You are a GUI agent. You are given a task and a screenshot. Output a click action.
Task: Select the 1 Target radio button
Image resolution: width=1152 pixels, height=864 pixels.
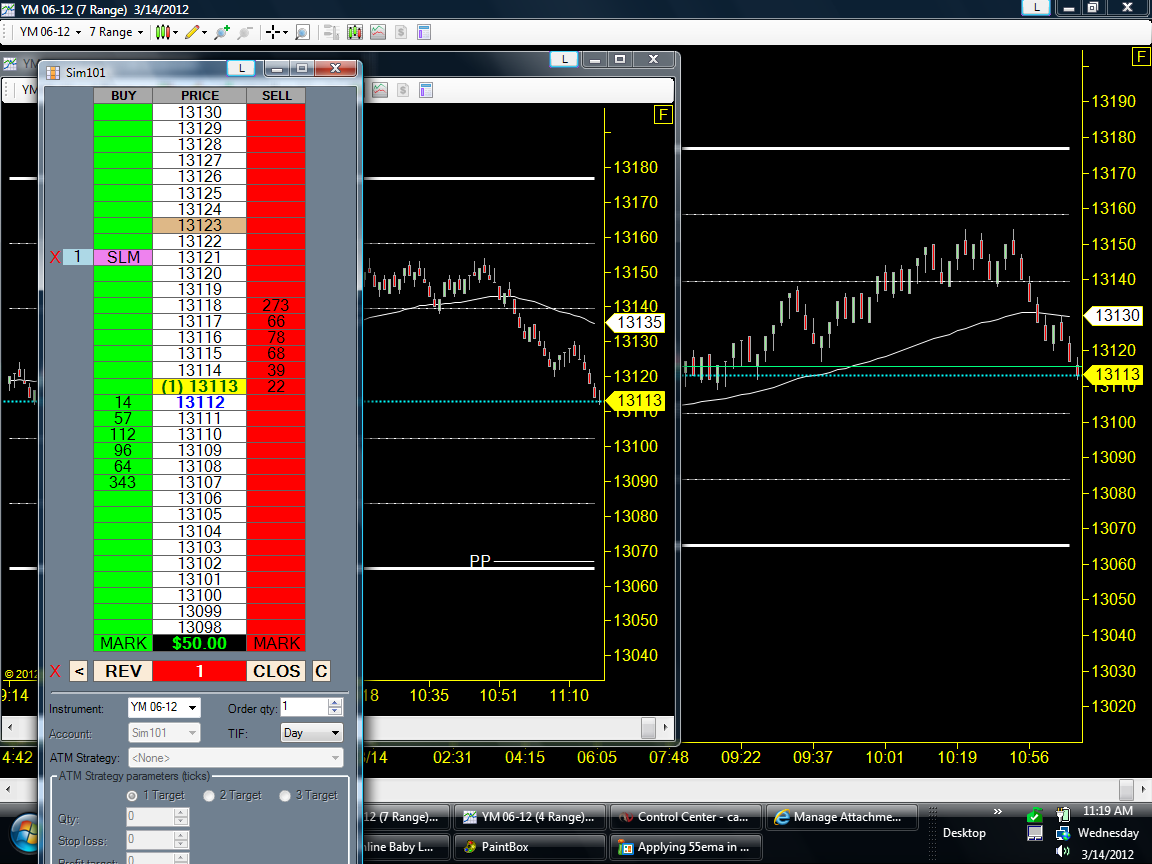coord(132,796)
